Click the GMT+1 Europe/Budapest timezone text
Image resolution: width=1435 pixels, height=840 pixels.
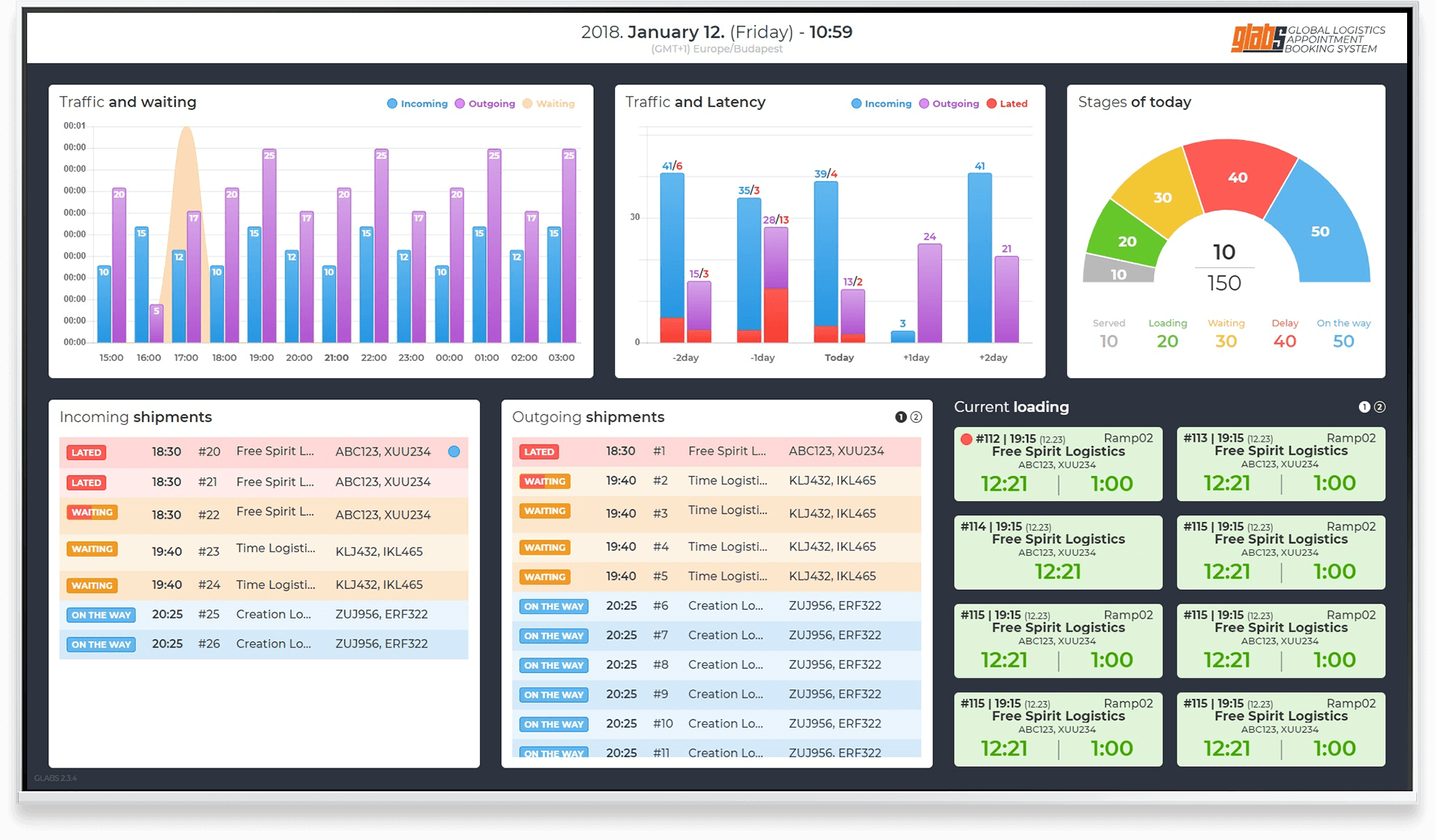click(x=717, y=49)
